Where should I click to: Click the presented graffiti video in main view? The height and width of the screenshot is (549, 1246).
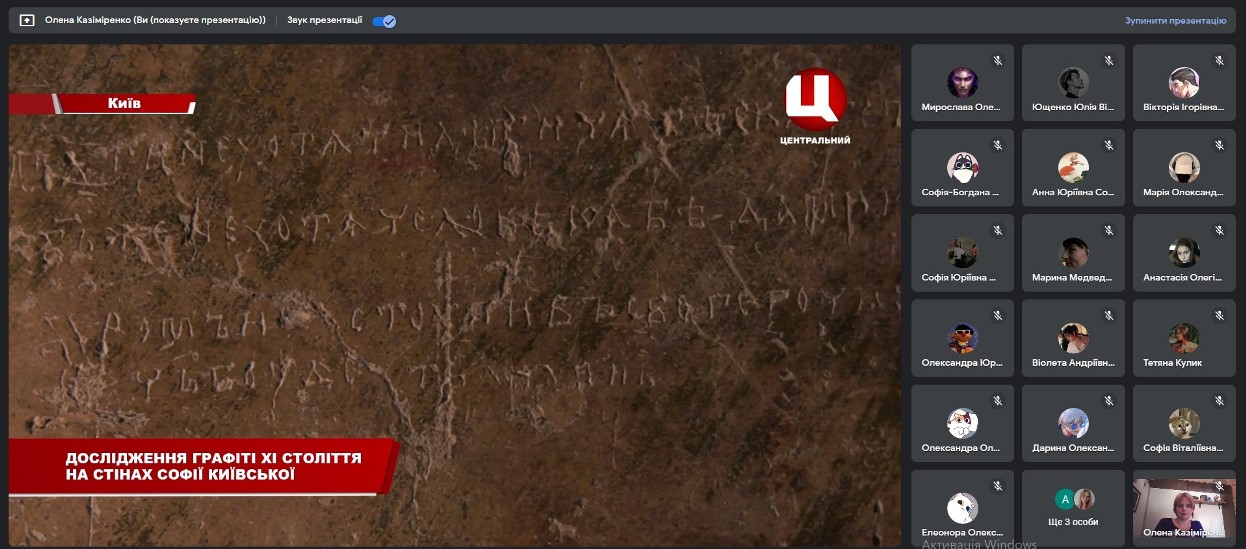click(x=455, y=295)
